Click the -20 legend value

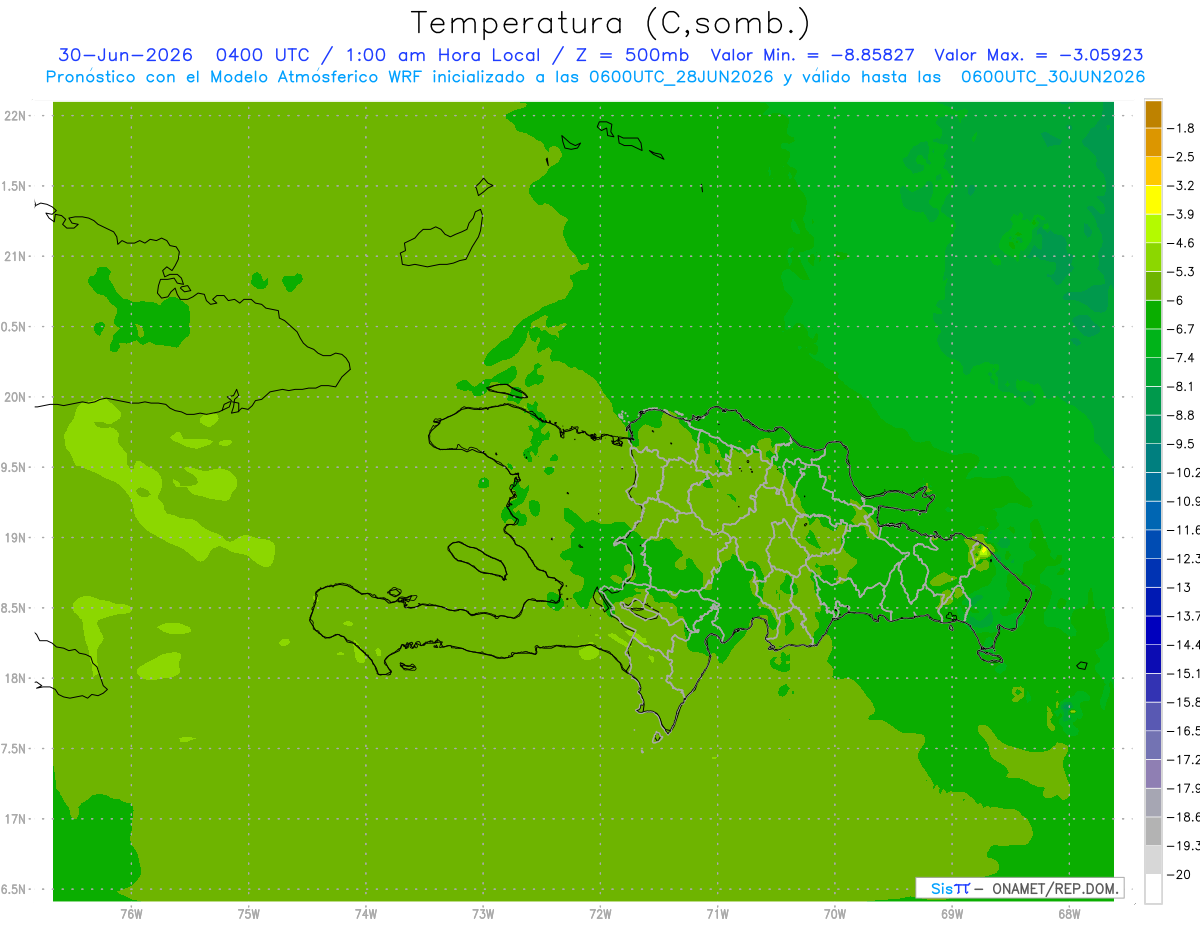[1180, 874]
